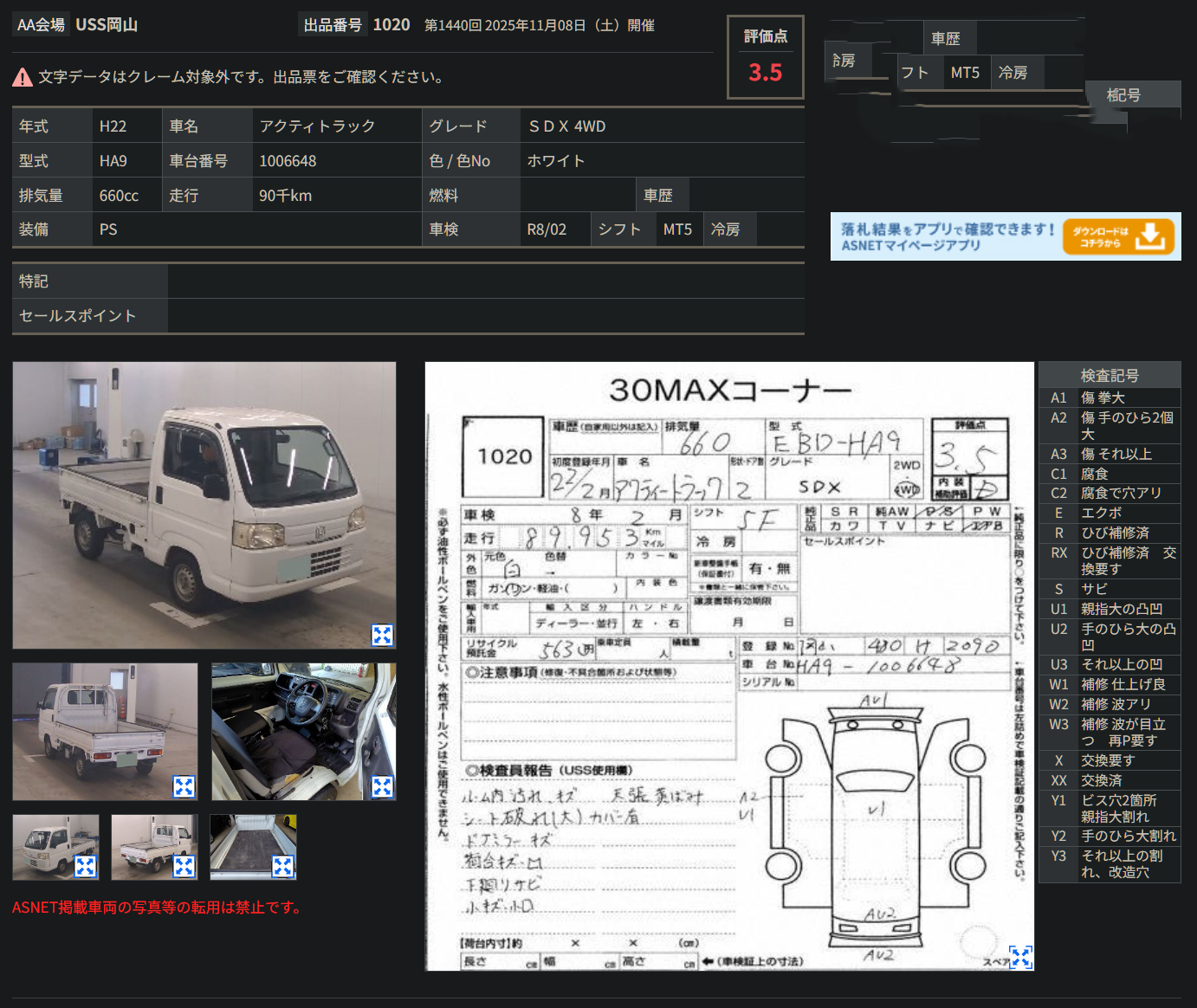Select the inspection date R8/02
Image resolution: width=1197 pixels, height=1008 pixels.
pyautogui.click(x=547, y=229)
